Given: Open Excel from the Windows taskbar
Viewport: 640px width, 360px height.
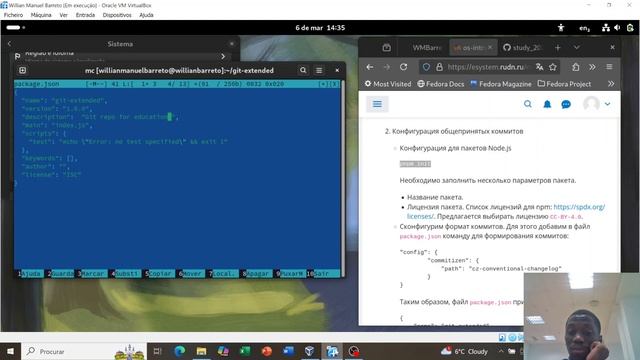Looking at the screenshot, I should [244, 351].
